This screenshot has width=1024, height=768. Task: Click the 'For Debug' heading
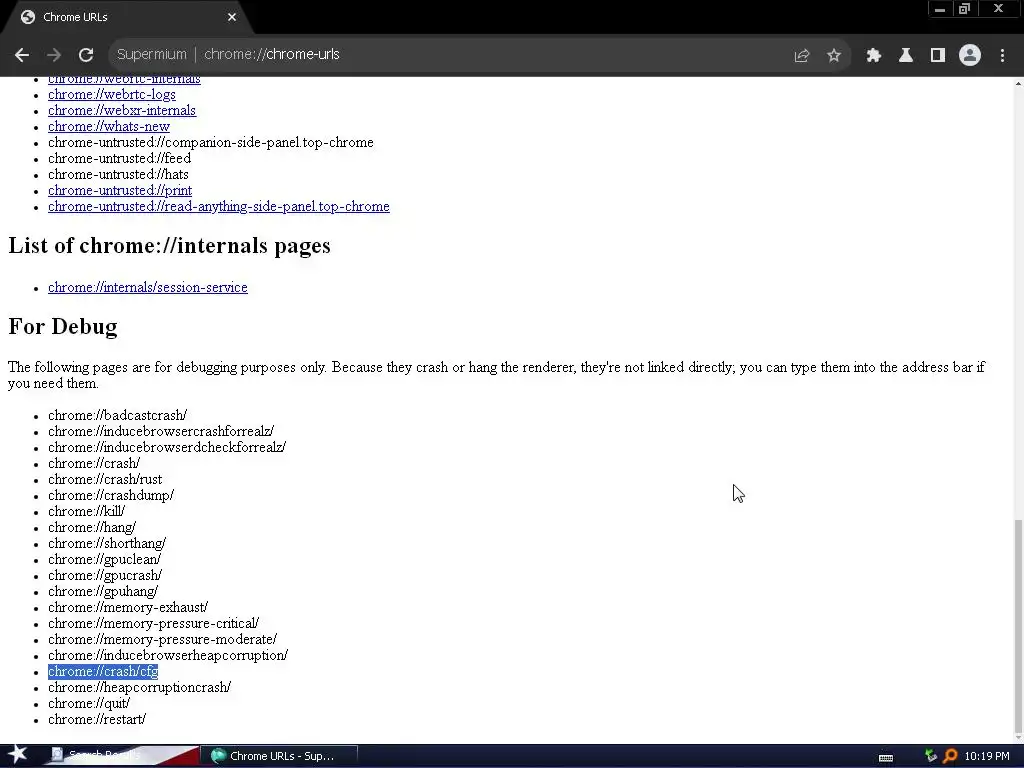(x=63, y=326)
